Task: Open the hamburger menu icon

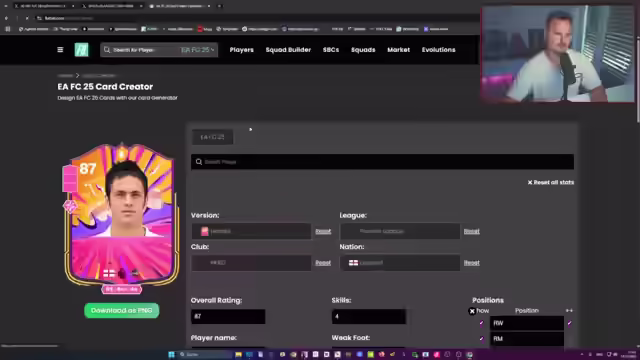Action: coord(60,50)
